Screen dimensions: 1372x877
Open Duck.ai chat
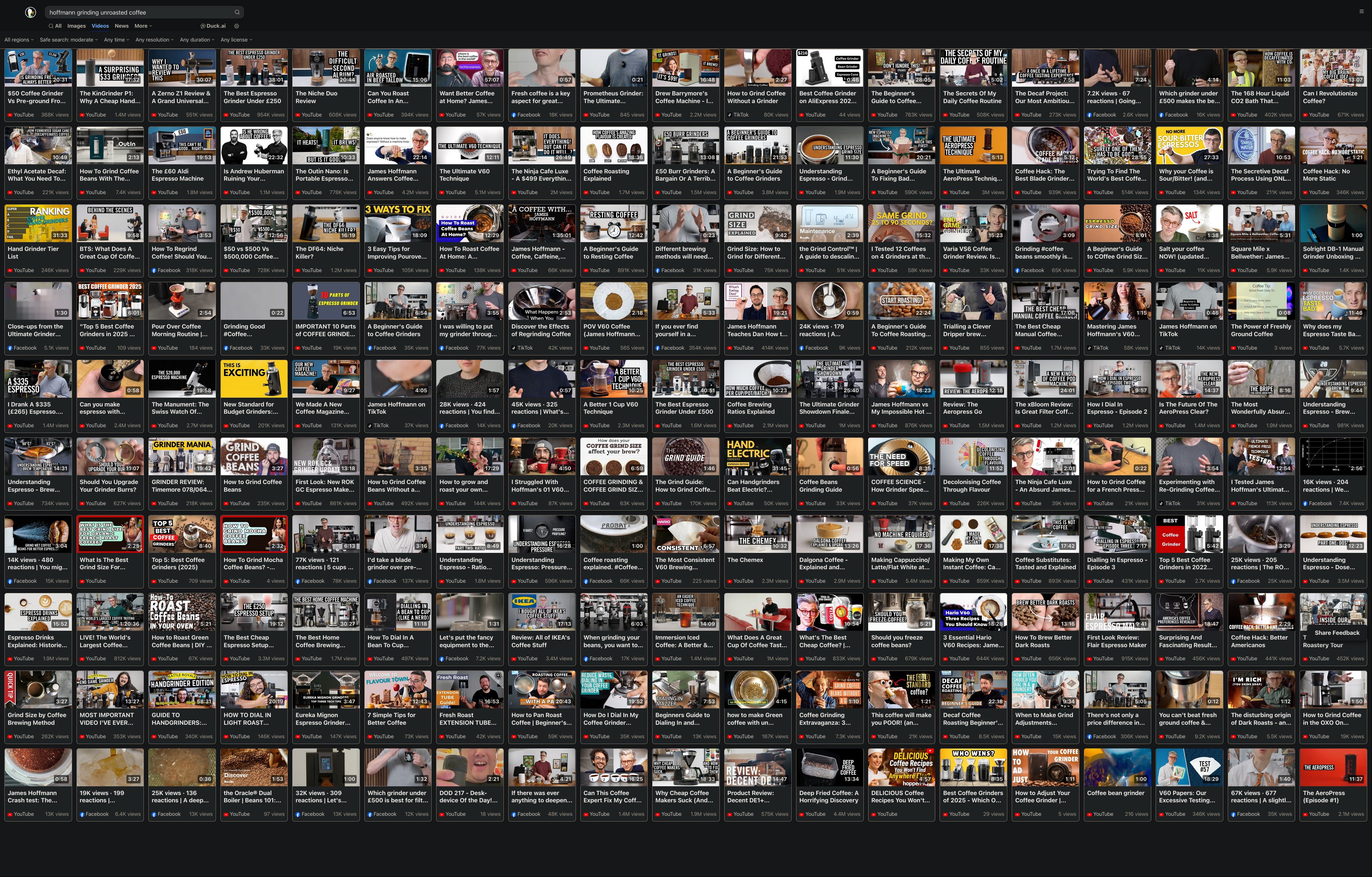point(213,25)
